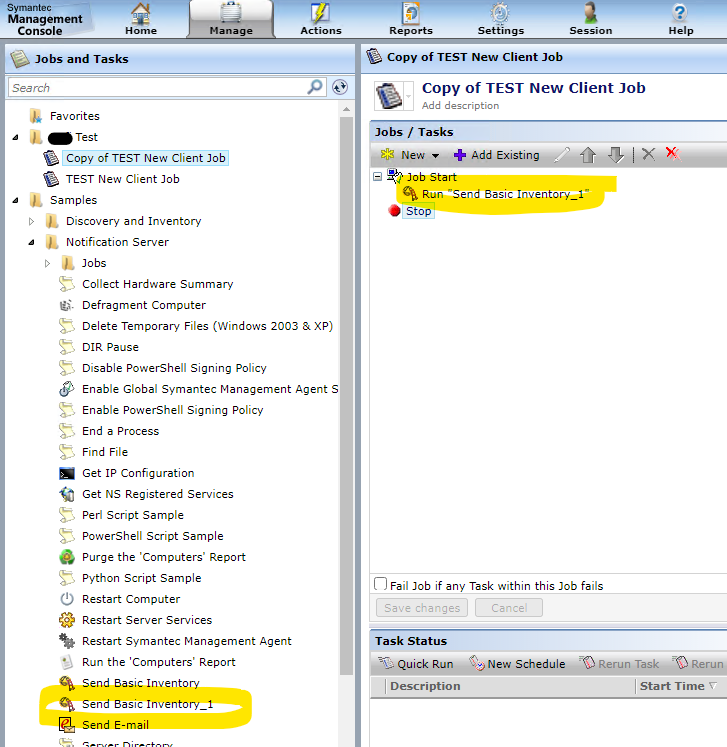Click the Get NS Registered Services icon
Viewport: 727px width, 747px height.
pyautogui.click(x=67, y=494)
